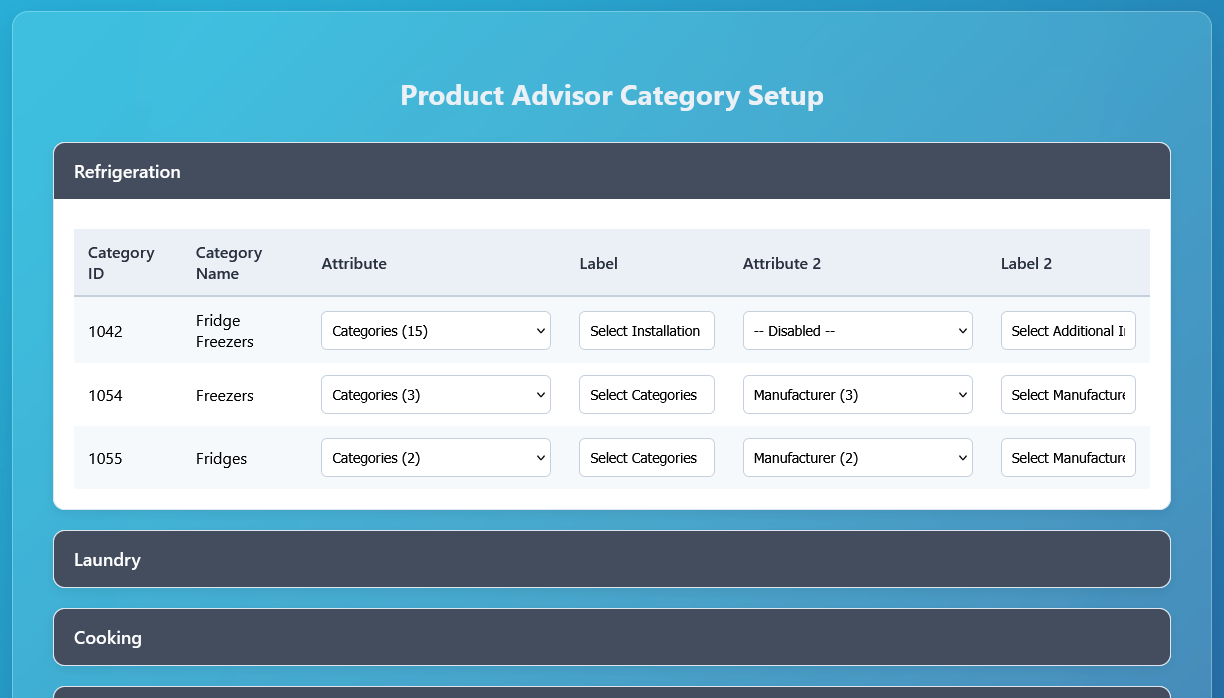This screenshot has width=1224, height=698.
Task: Open the Categories (15) attribute dropdown
Action: [435, 331]
